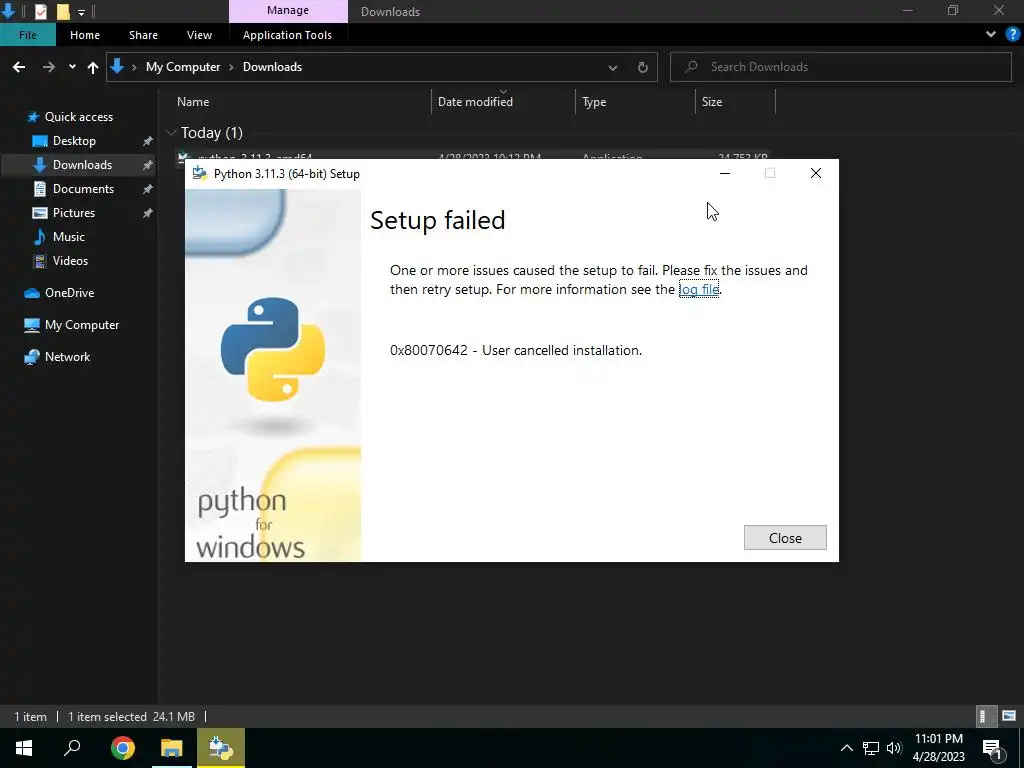Go back with the back arrow
The height and width of the screenshot is (768, 1024).
tap(19, 67)
